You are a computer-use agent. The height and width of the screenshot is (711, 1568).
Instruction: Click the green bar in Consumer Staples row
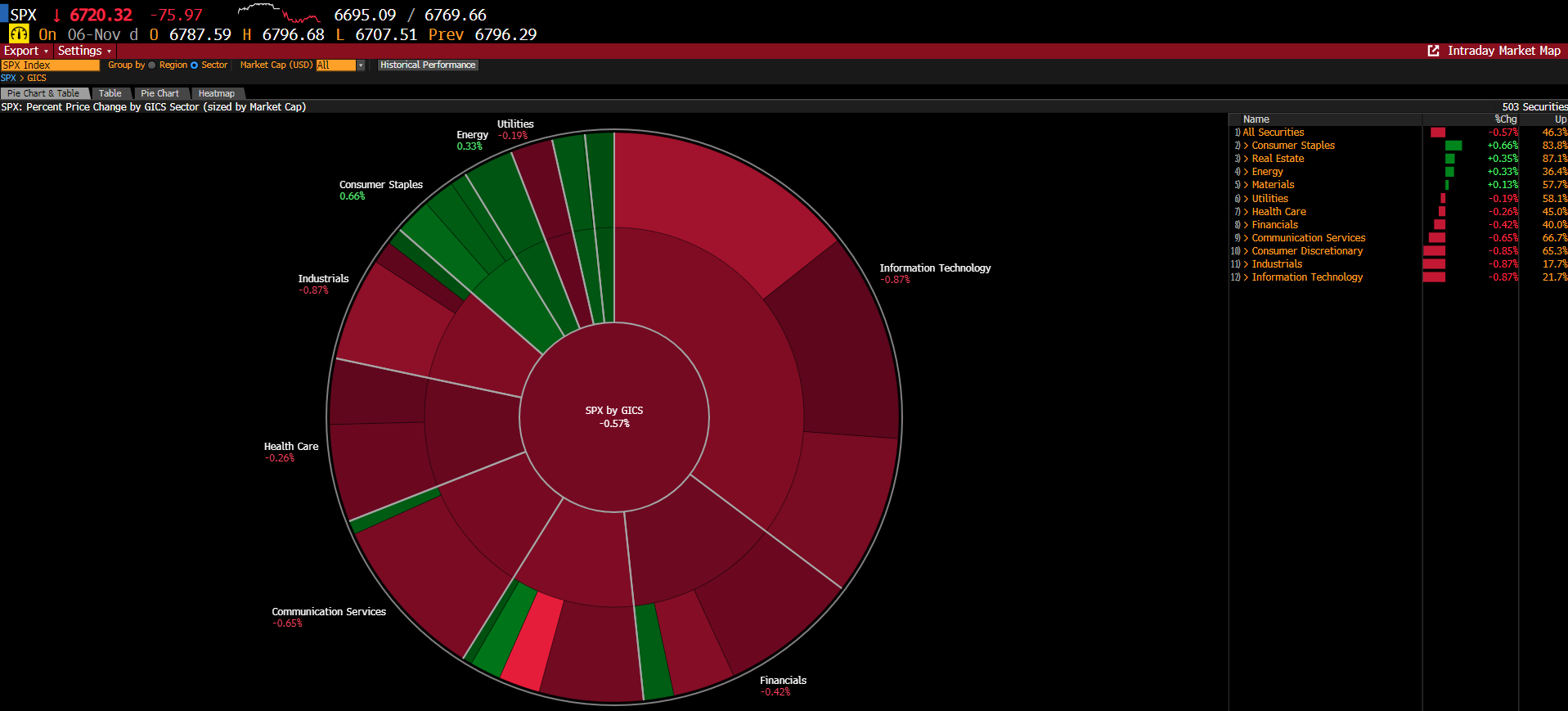[1453, 146]
